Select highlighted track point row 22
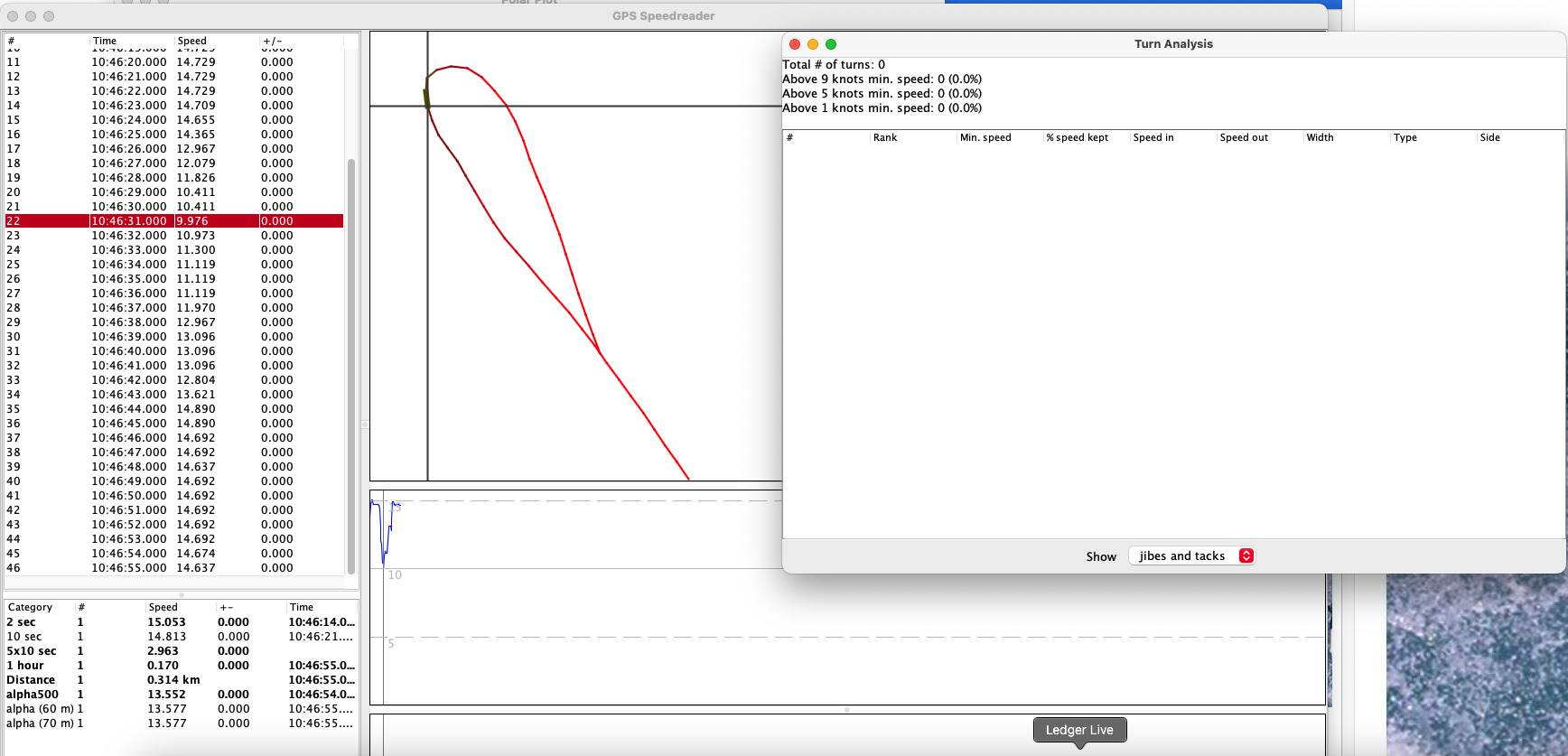 pos(173,221)
